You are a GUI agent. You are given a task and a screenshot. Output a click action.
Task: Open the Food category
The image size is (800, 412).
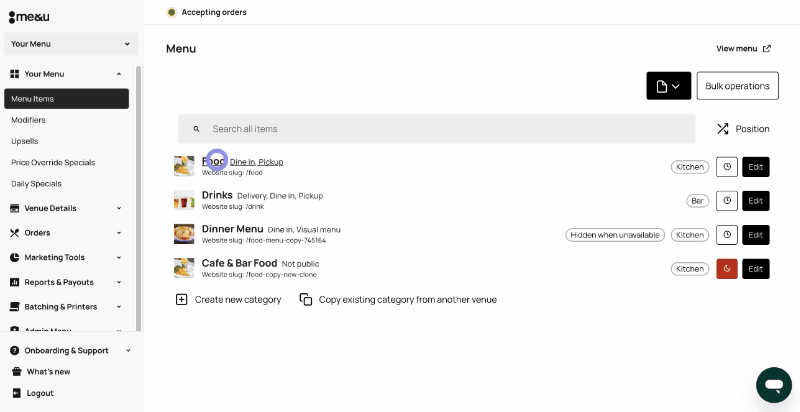(x=213, y=161)
